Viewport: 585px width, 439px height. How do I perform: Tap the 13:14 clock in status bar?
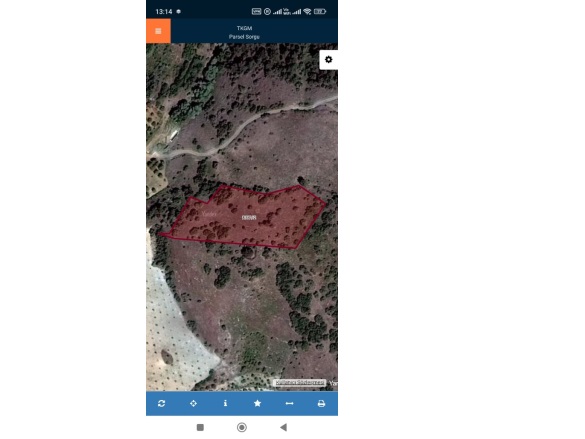click(164, 12)
